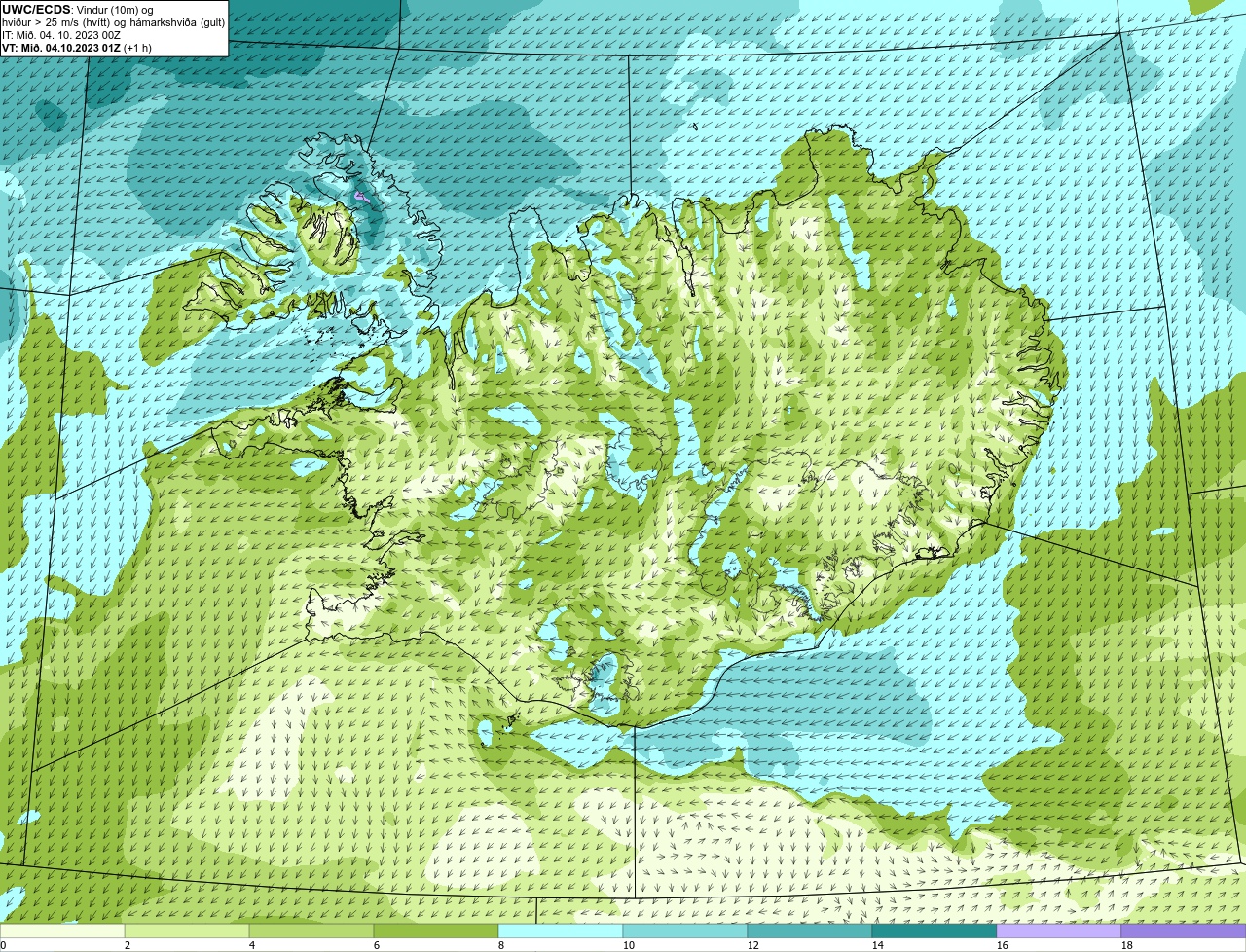Click the legend value label 16

click(1003, 945)
